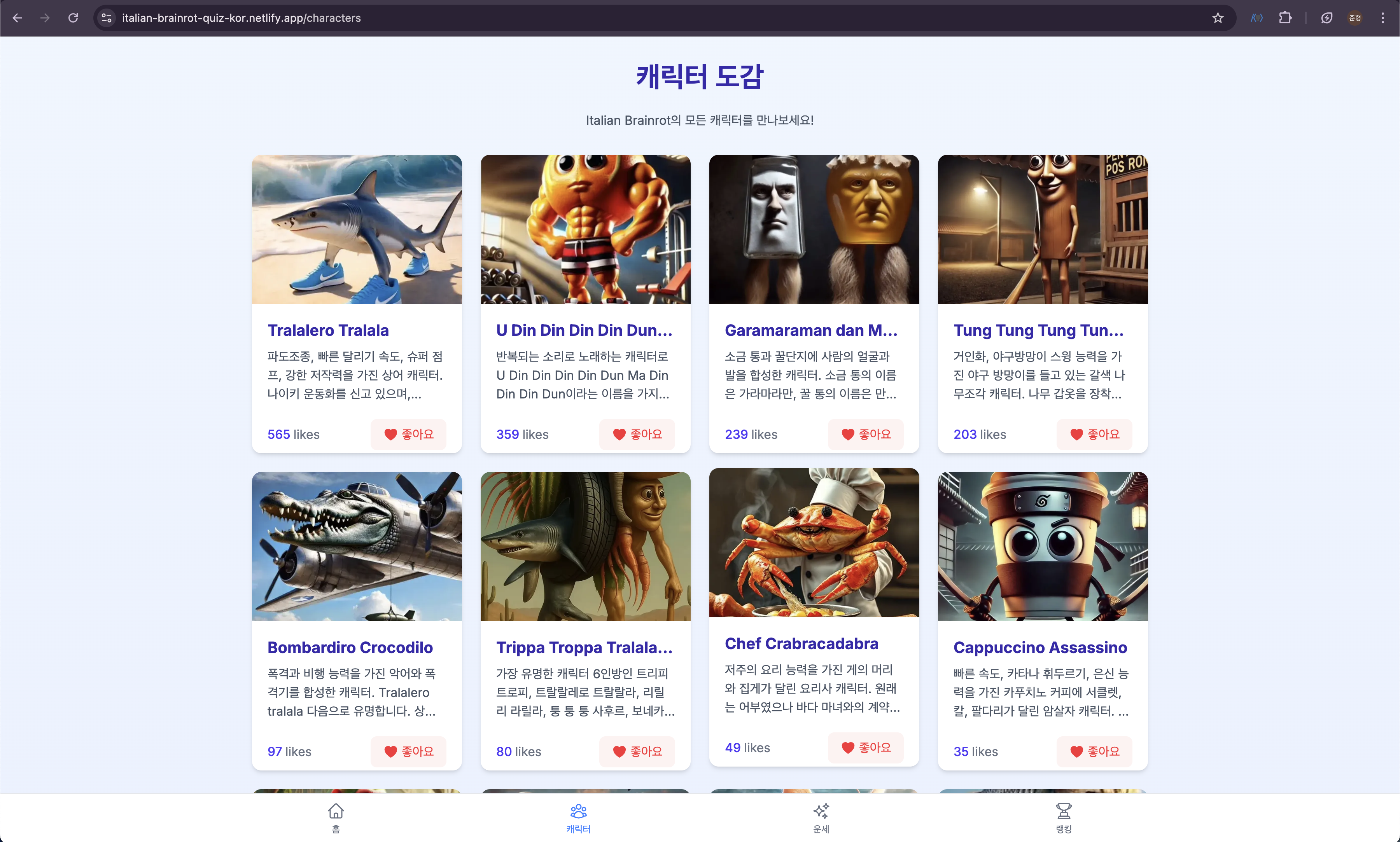The width and height of the screenshot is (1400, 842).
Task: Open the Chrome profile avatar
Action: click(x=1354, y=18)
